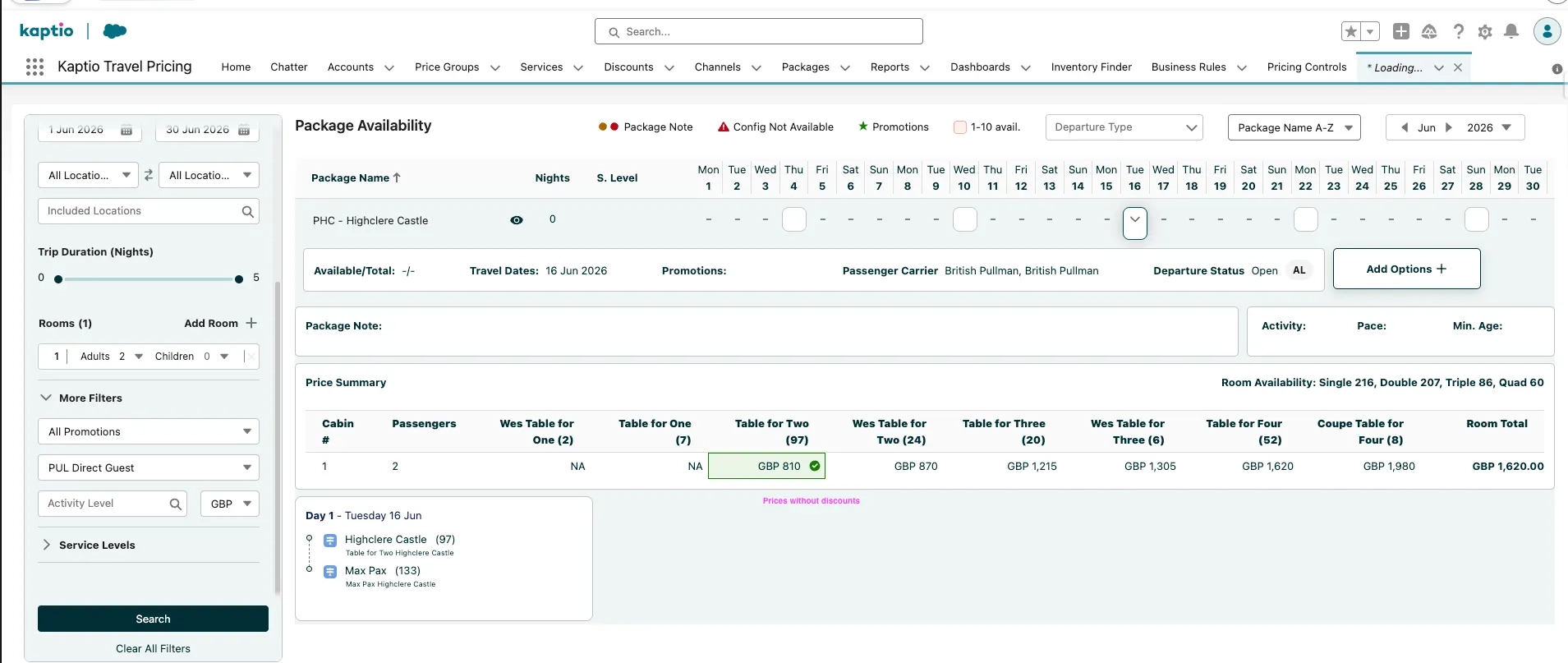Image resolution: width=1568 pixels, height=663 pixels.
Task: Click Clear All Filters link
Action: (x=153, y=648)
